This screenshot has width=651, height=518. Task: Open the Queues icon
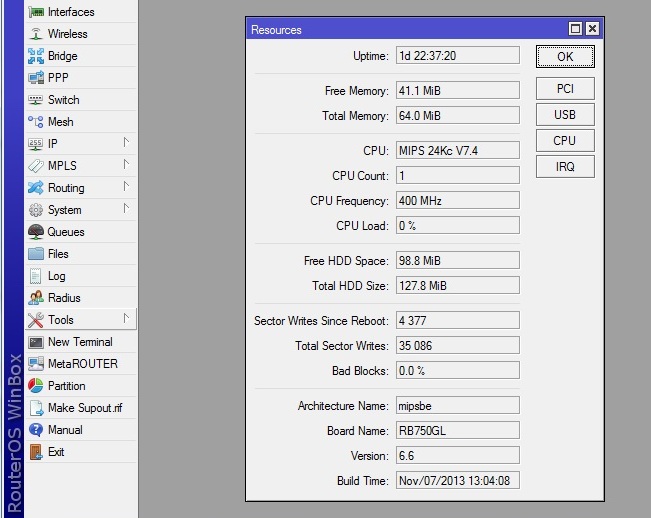pyautogui.click(x=36, y=232)
